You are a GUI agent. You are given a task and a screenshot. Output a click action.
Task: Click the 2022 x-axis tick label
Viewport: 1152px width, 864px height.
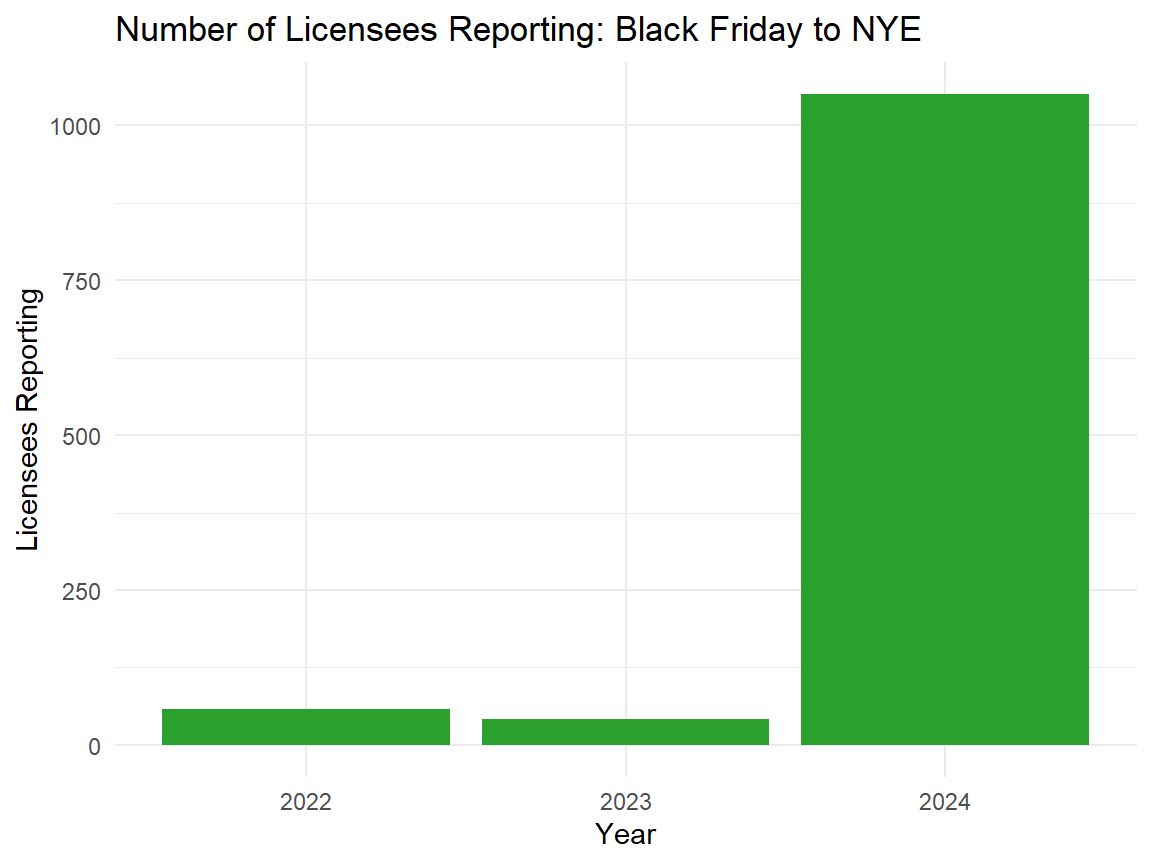tap(305, 801)
